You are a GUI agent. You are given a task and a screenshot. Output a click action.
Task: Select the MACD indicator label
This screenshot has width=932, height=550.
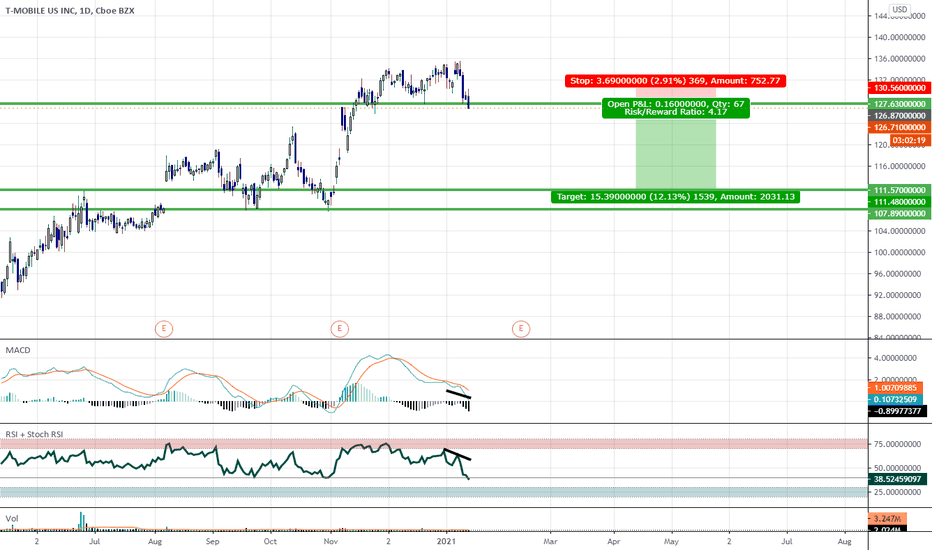18,350
